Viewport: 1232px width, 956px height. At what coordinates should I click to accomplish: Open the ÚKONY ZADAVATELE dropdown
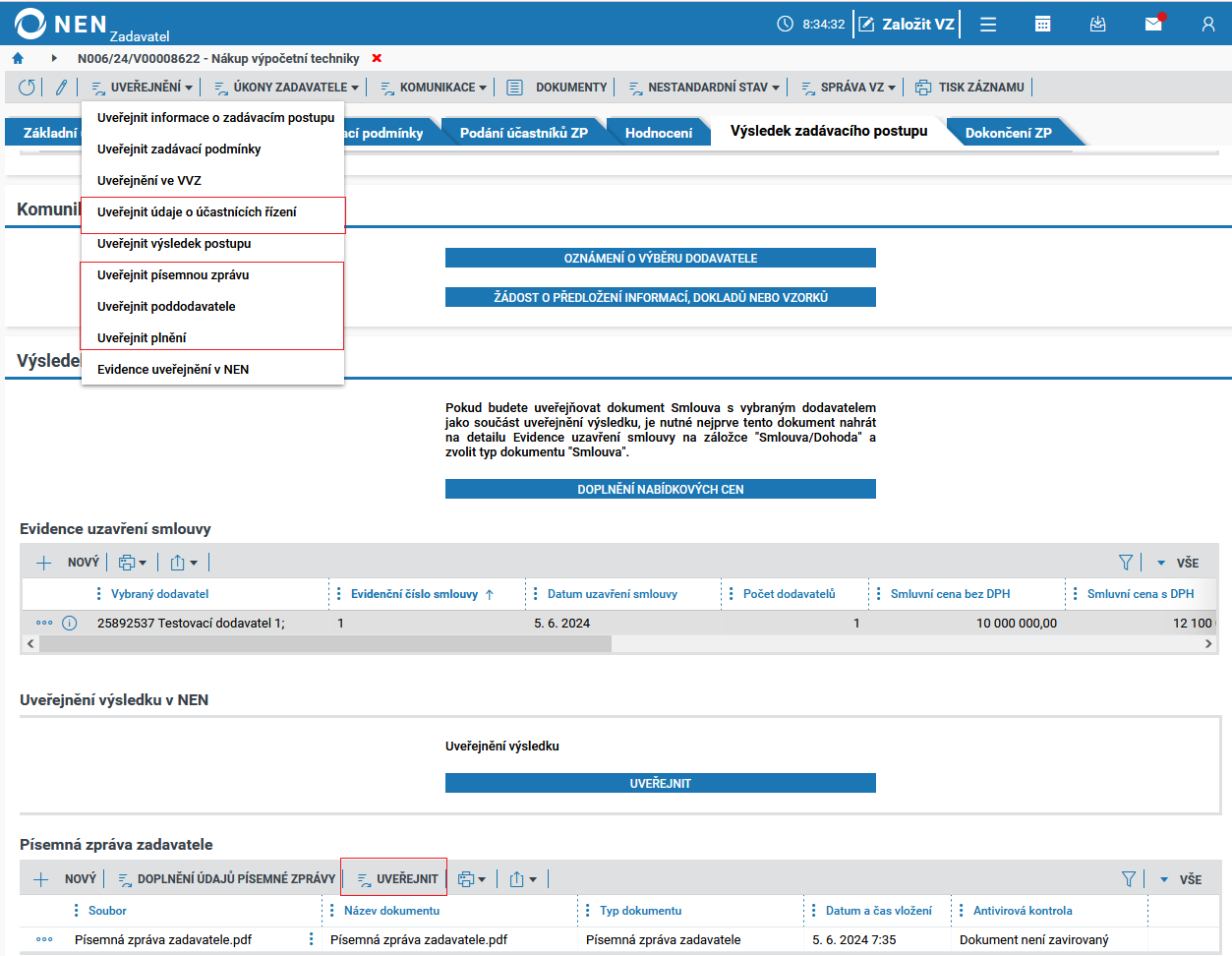pos(286,88)
